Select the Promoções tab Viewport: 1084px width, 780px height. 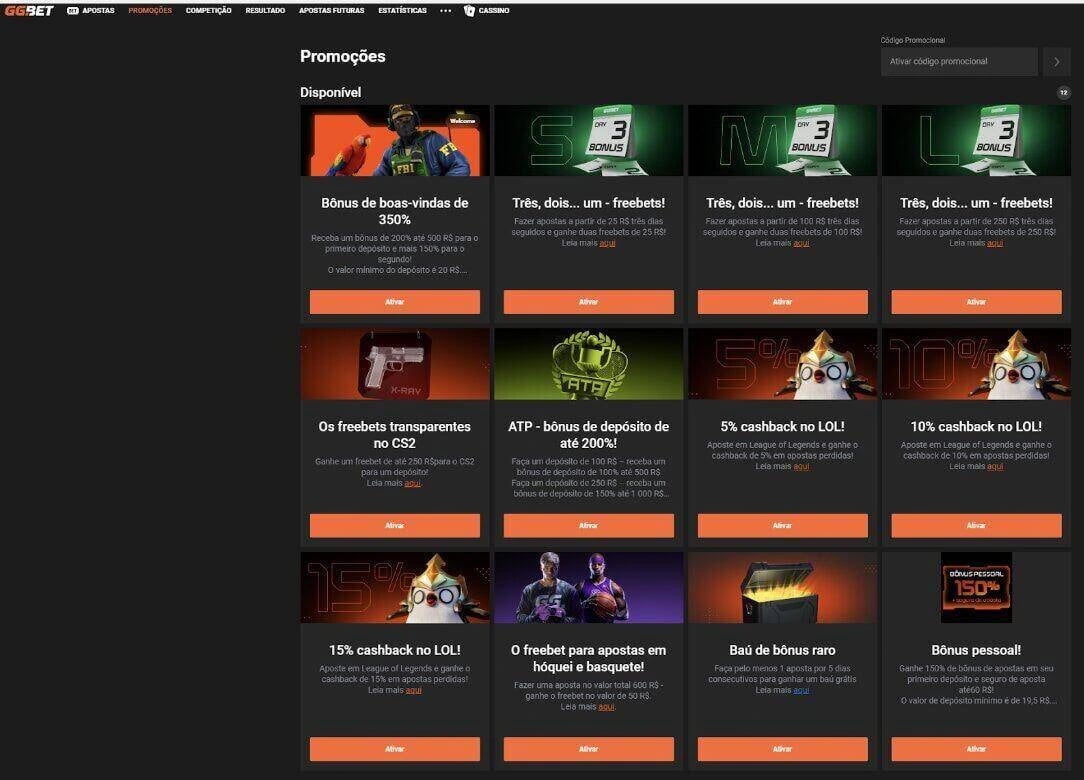(x=150, y=10)
